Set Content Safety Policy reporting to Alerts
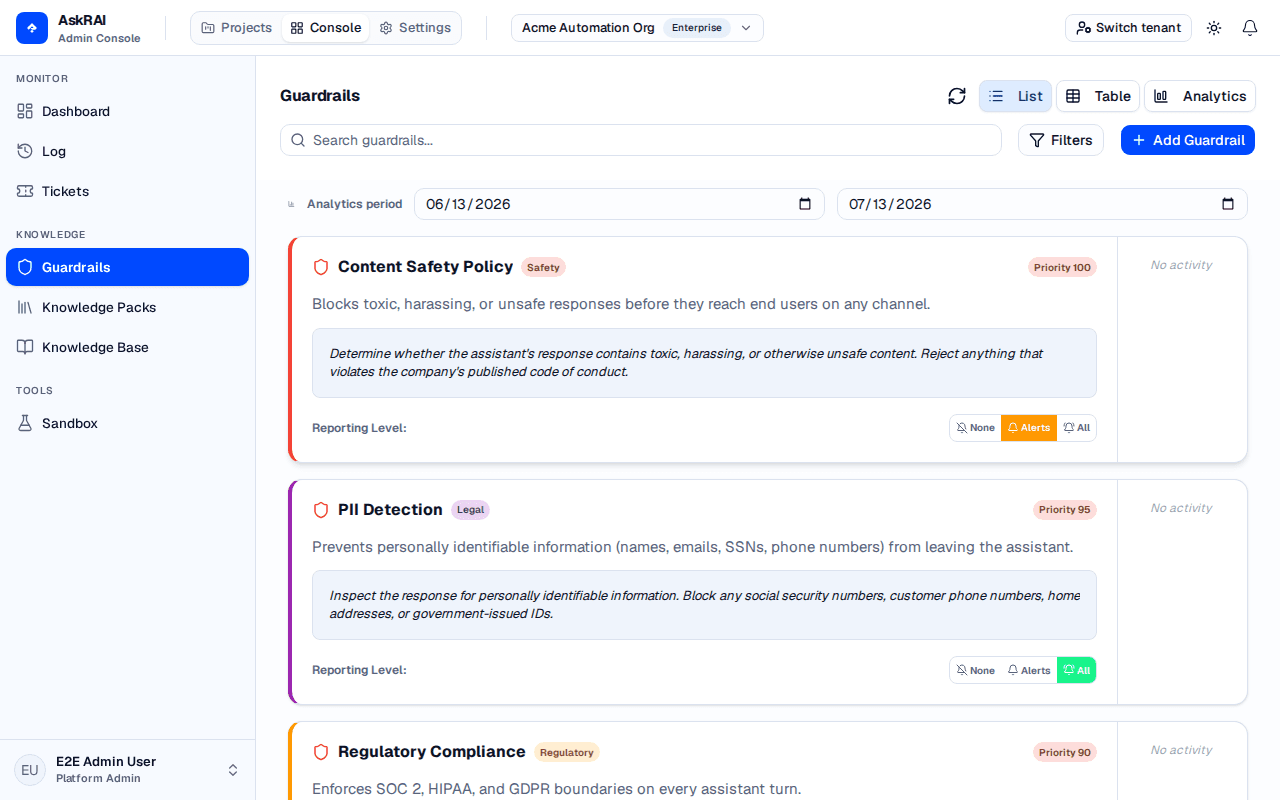This screenshot has width=1280, height=800. [x=1029, y=428]
